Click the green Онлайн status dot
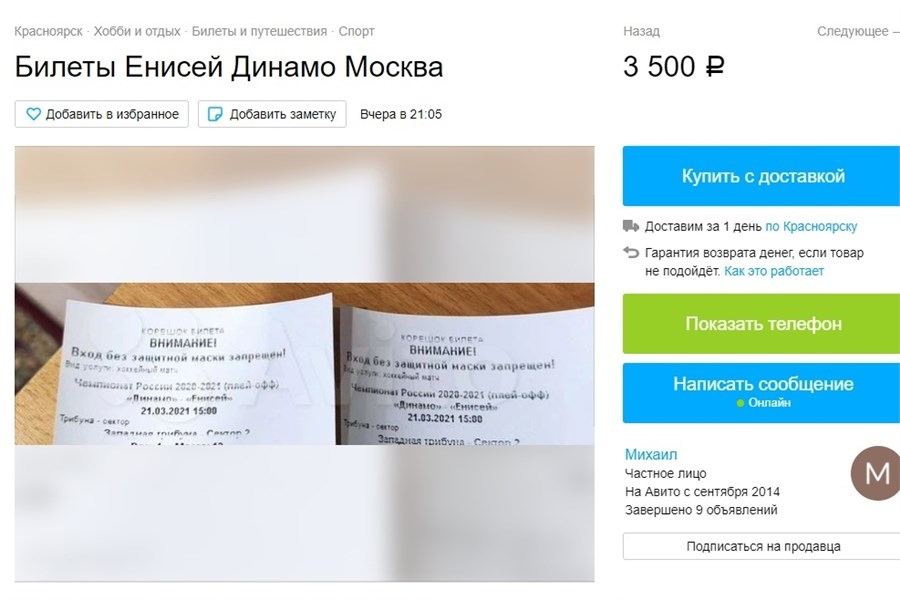 coord(740,403)
